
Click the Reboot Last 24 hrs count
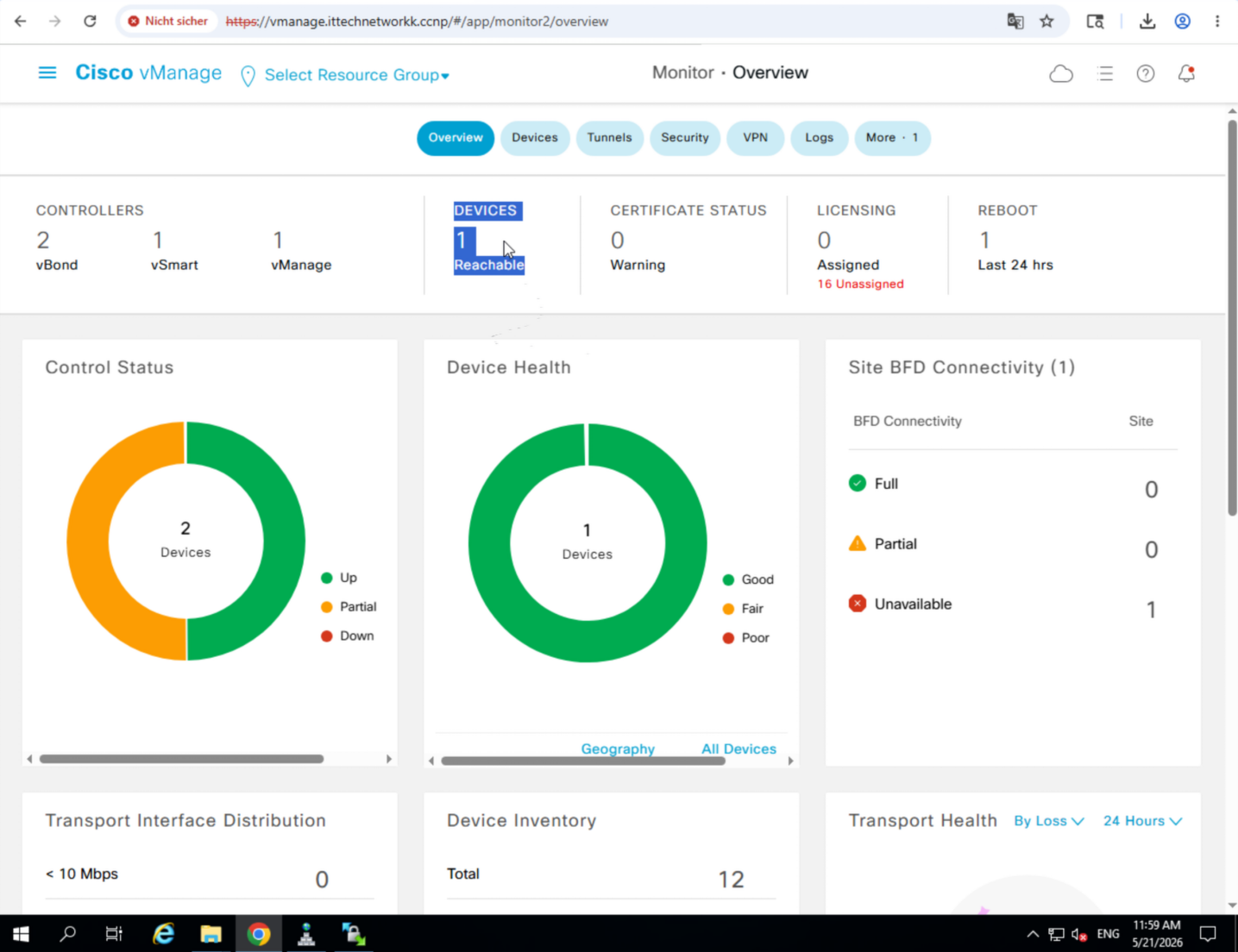(x=985, y=240)
